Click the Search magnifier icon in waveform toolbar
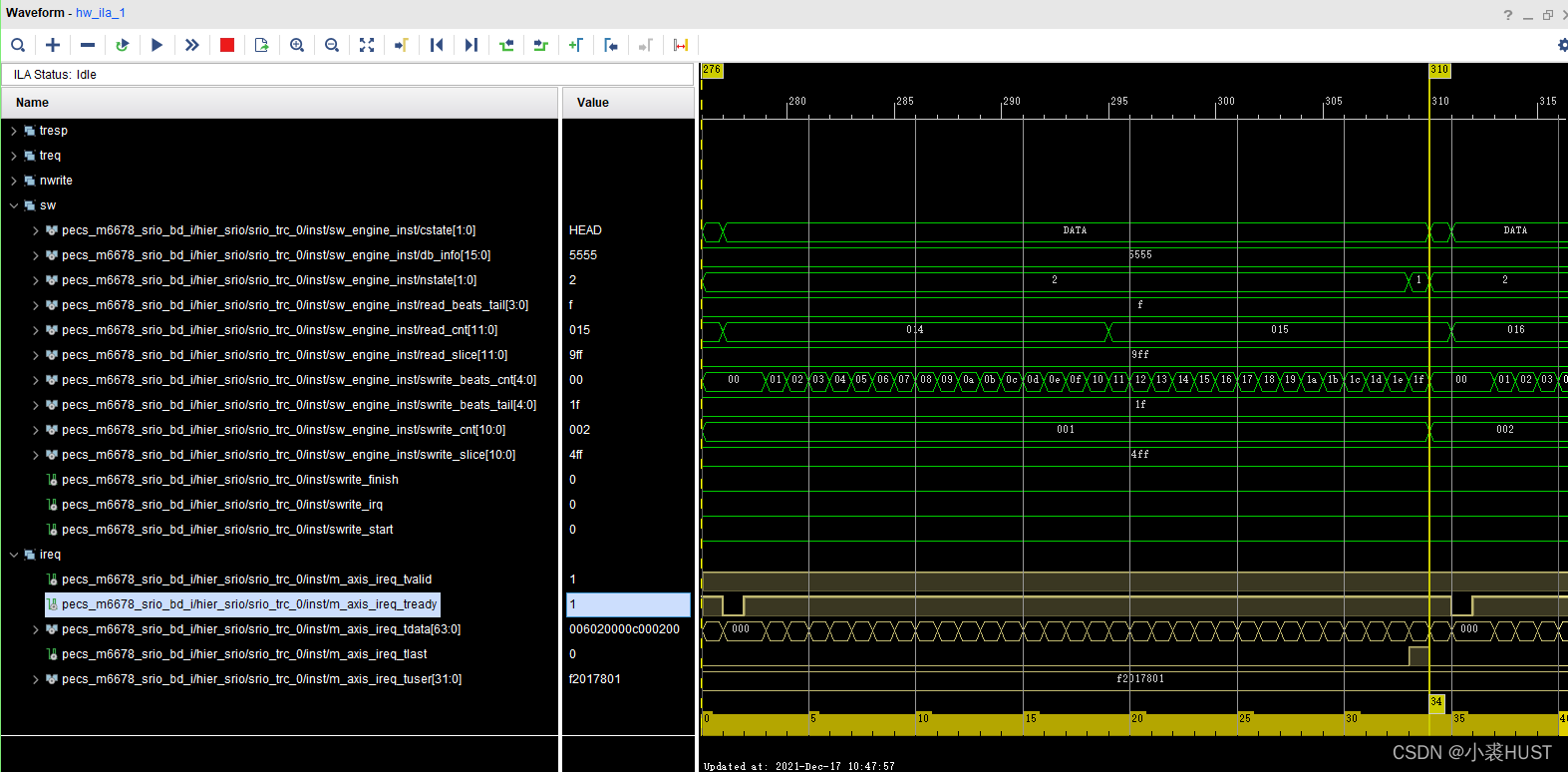Viewport: 1568px width, 772px height. tap(18, 45)
